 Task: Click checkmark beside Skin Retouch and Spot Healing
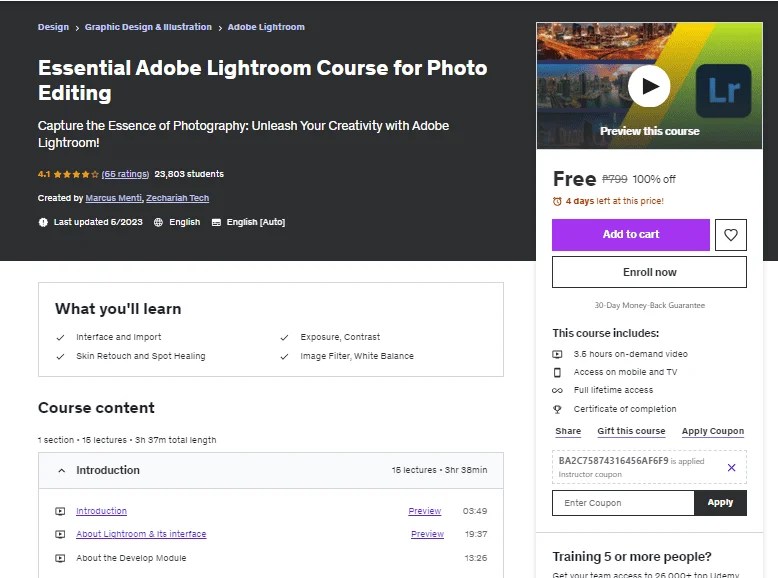[x=61, y=356]
